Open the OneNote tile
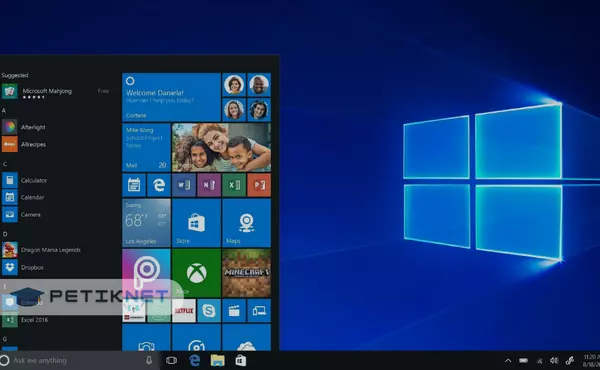 point(209,185)
